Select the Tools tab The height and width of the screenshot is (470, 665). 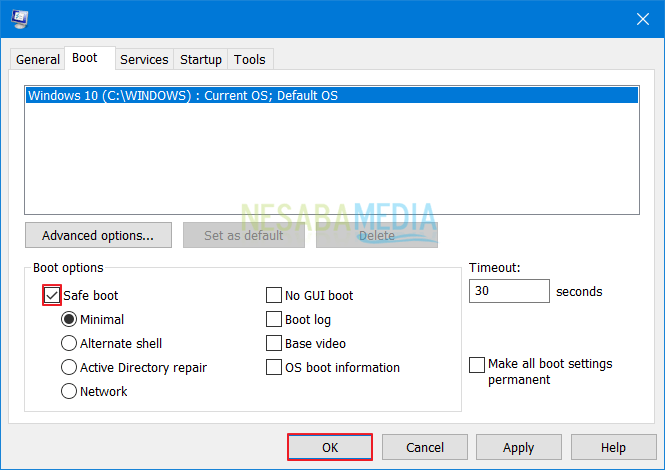point(250,59)
